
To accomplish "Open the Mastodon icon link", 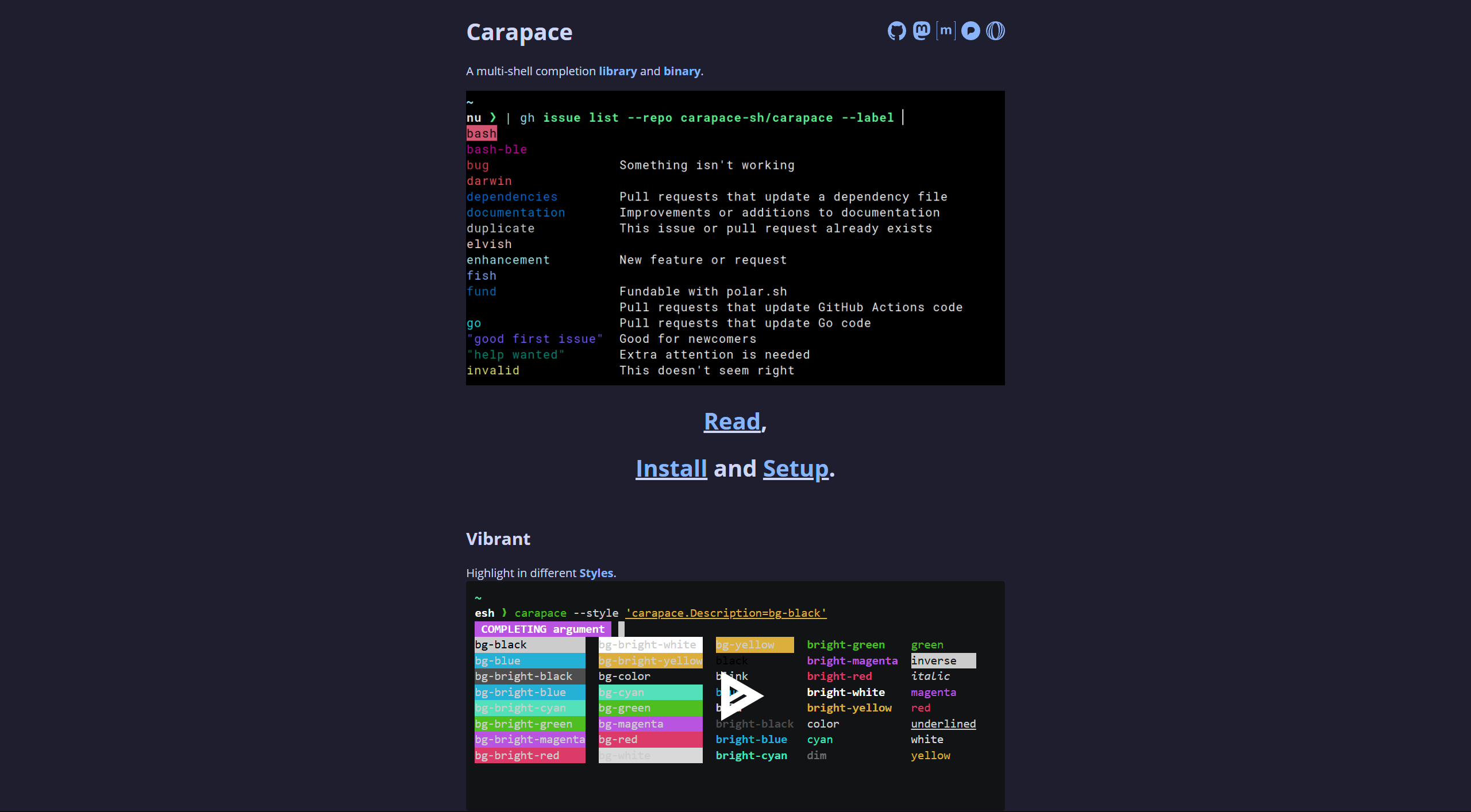I will (922, 31).
